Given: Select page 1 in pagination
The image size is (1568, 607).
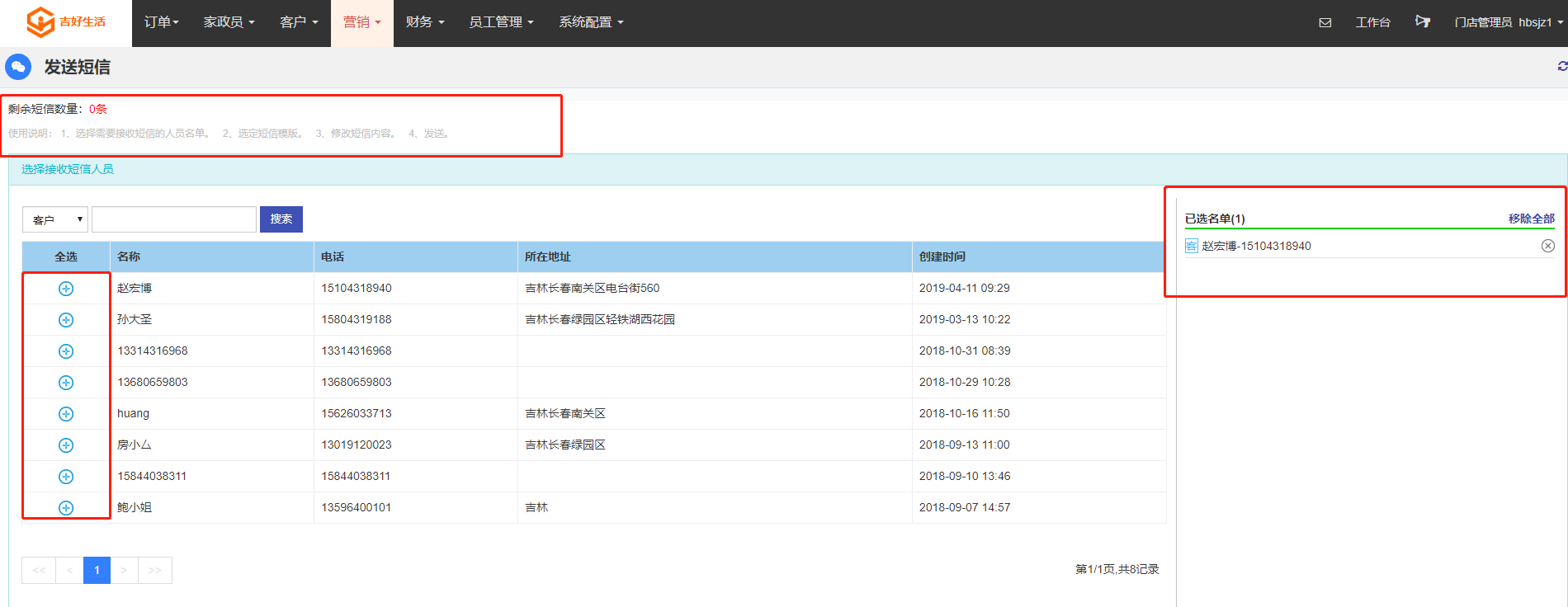Looking at the screenshot, I should click(x=97, y=570).
